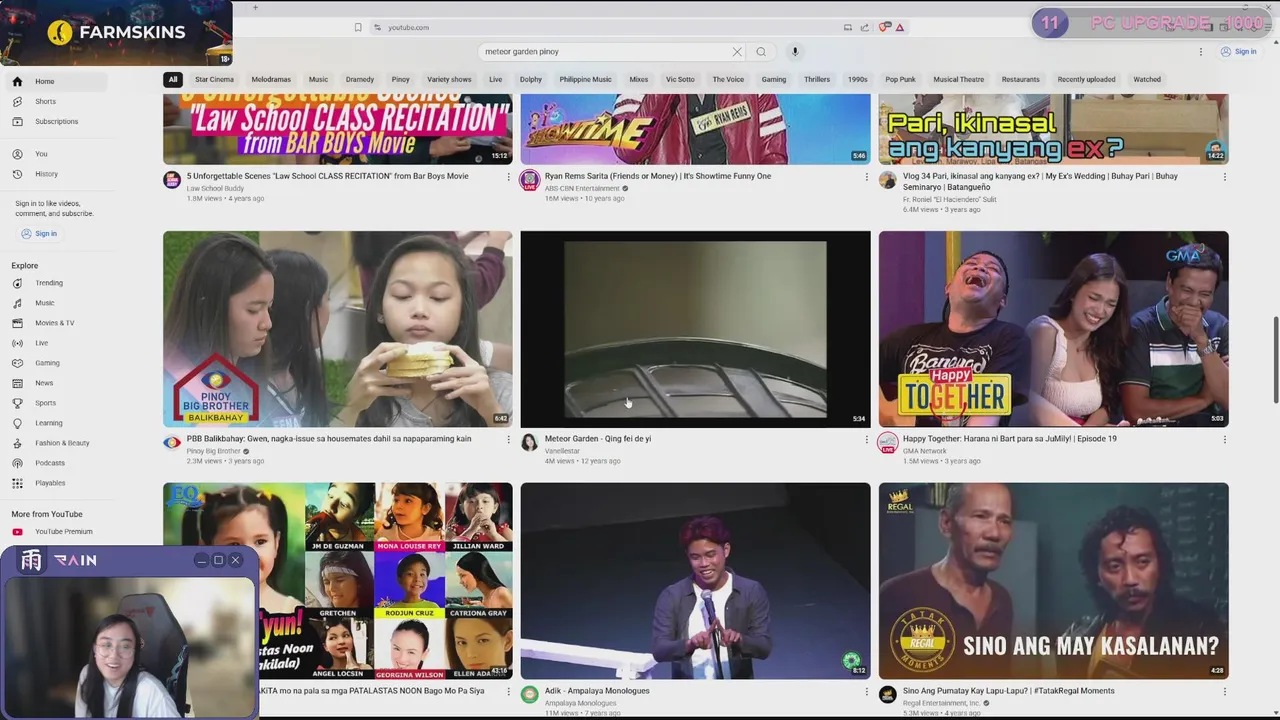Select the All filter chip

173,79
